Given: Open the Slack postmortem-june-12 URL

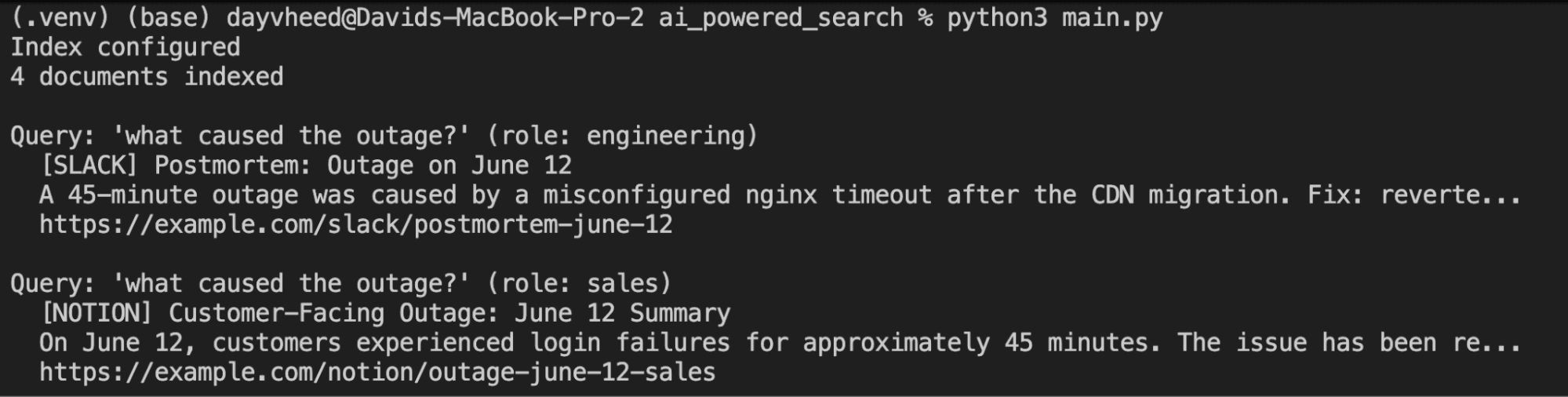Looking at the screenshot, I should point(355,225).
